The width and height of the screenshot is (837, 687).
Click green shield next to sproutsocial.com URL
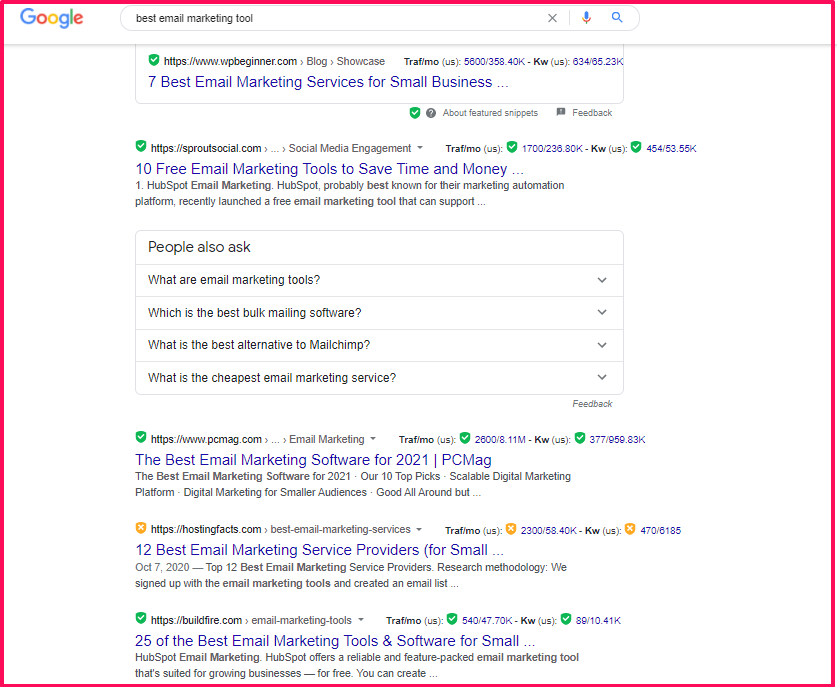coord(141,147)
